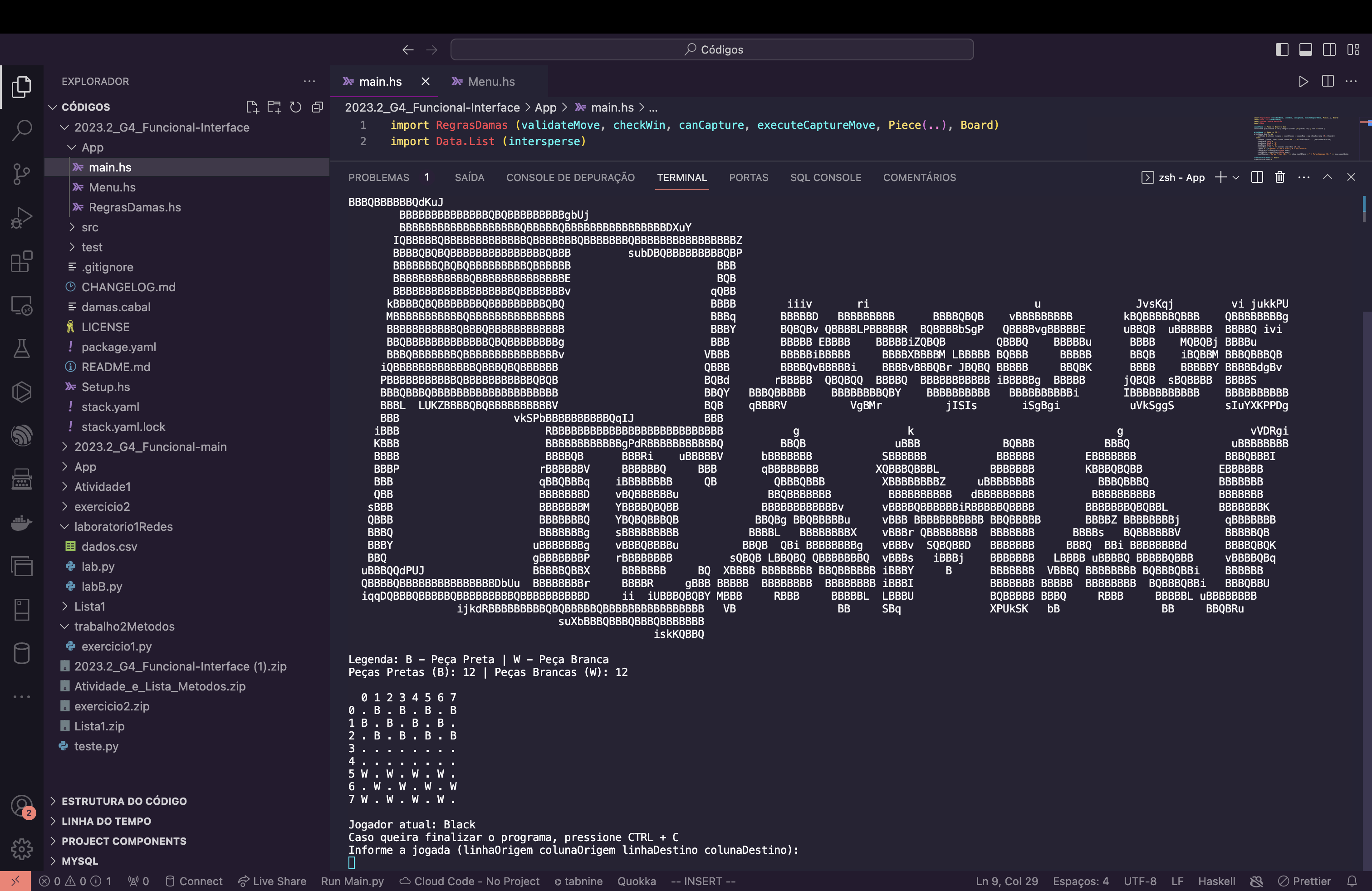Click Live Share in status bar
1372x891 pixels.
[x=272, y=881]
